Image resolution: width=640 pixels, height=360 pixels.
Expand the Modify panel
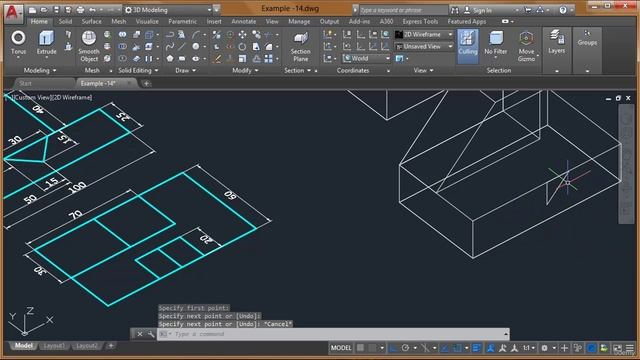pos(245,70)
